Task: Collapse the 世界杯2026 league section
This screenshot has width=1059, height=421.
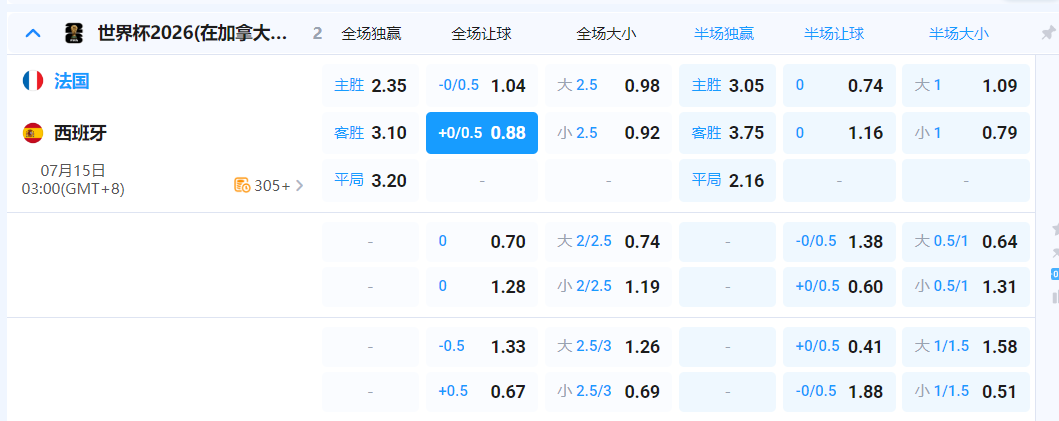Action: (x=33, y=33)
